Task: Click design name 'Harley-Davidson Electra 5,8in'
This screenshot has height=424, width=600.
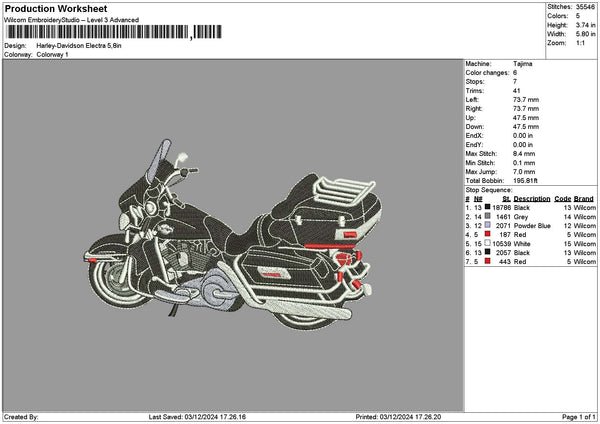Action: point(79,46)
